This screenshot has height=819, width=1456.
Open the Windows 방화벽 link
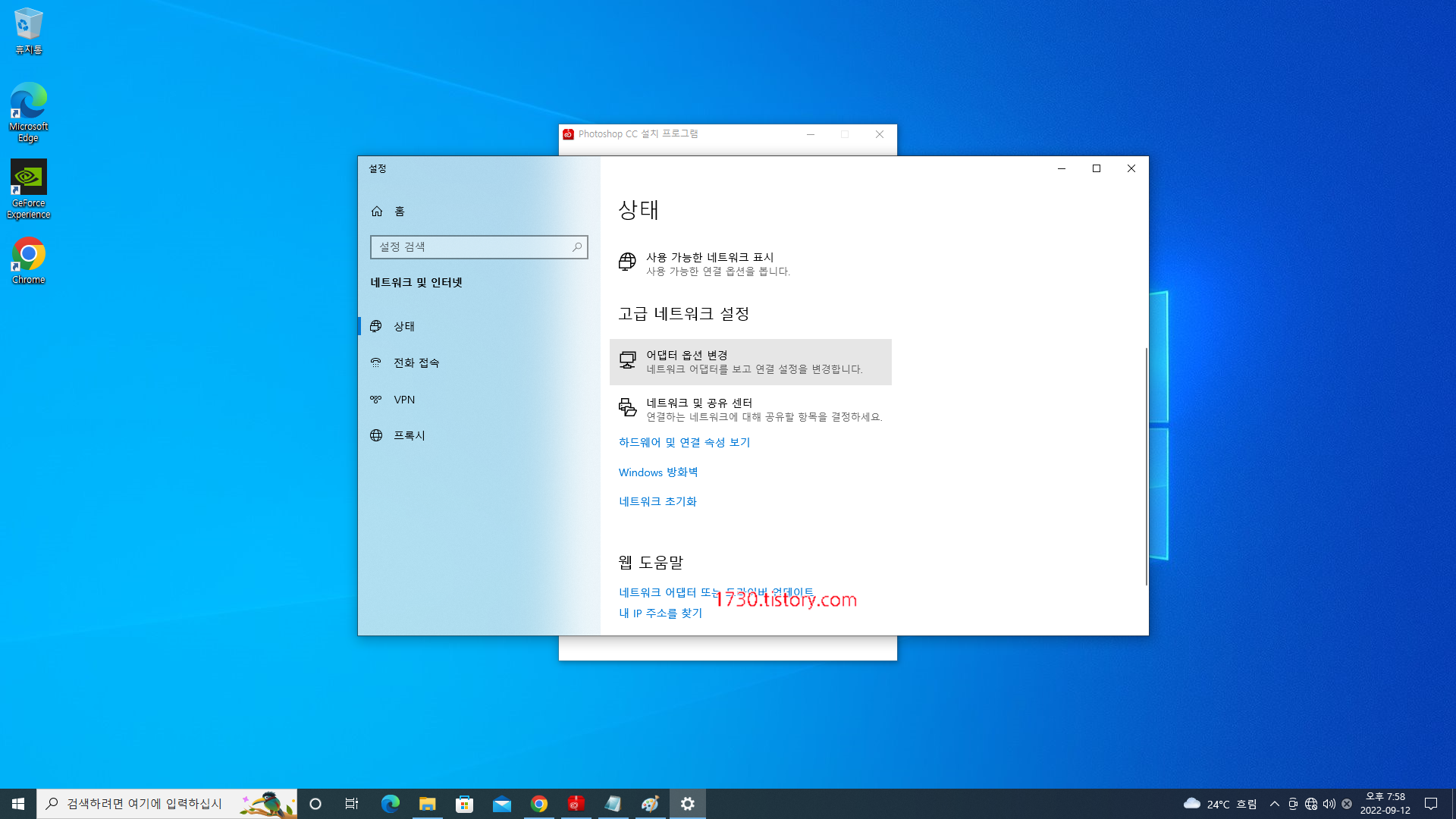point(658,472)
